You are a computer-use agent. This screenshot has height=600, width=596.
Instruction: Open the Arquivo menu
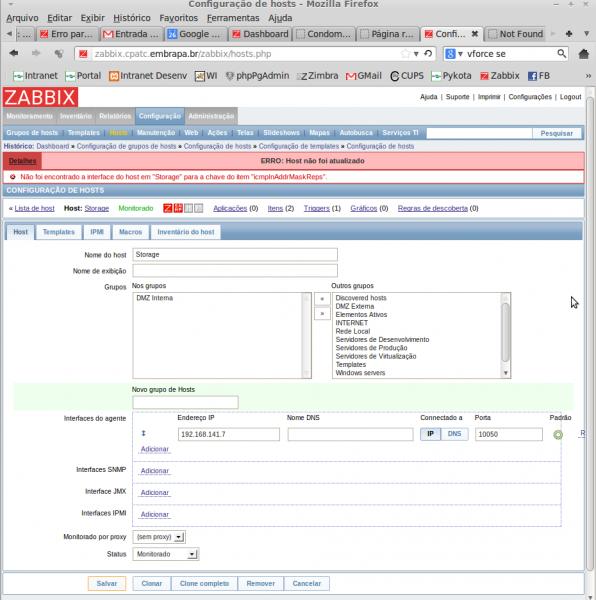pyautogui.click(x=22, y=18)
